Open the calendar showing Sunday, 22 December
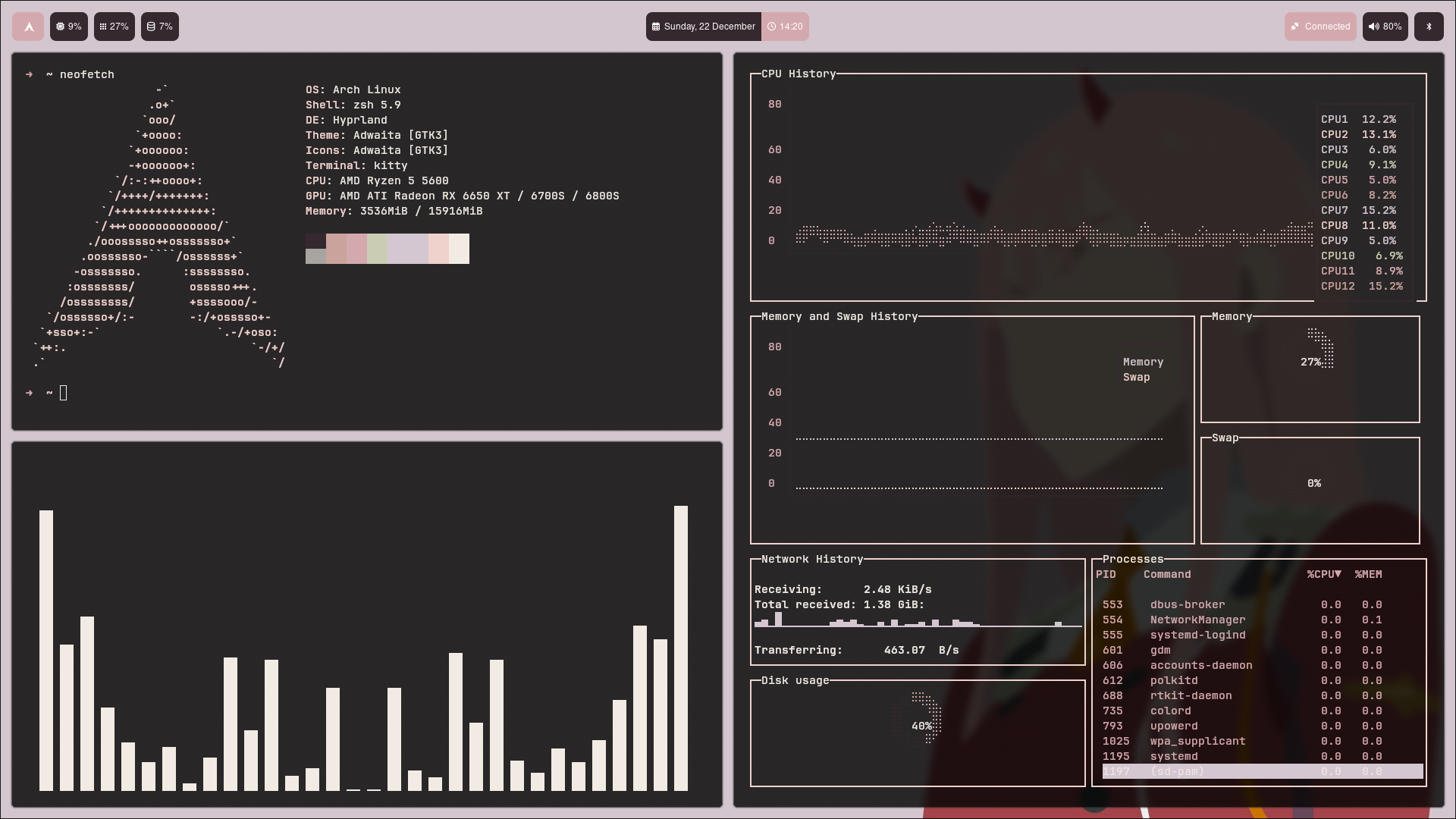1456x819 pixels. pos(704,27)
